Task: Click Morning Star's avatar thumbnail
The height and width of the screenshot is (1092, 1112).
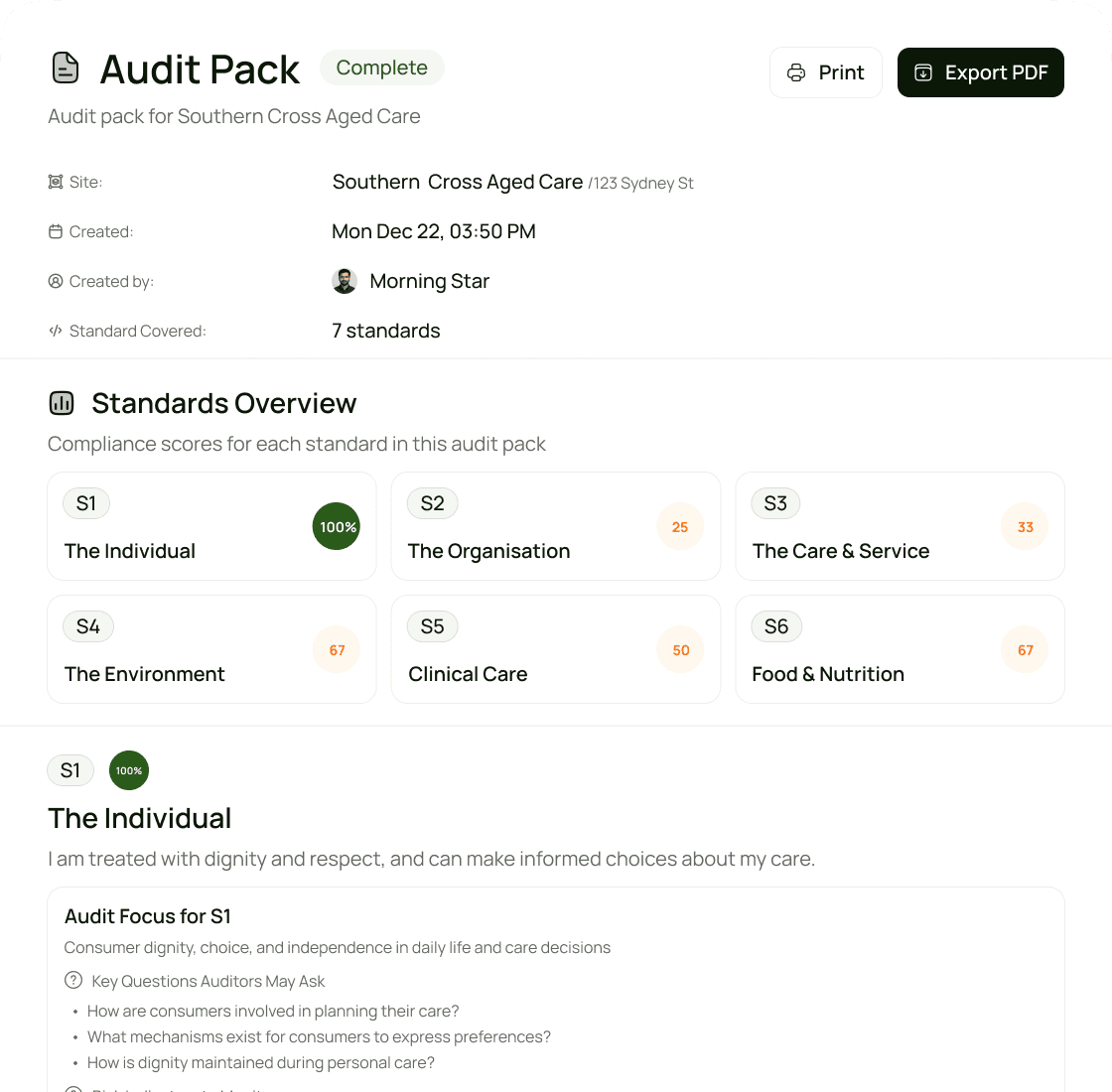Action: 345,281
